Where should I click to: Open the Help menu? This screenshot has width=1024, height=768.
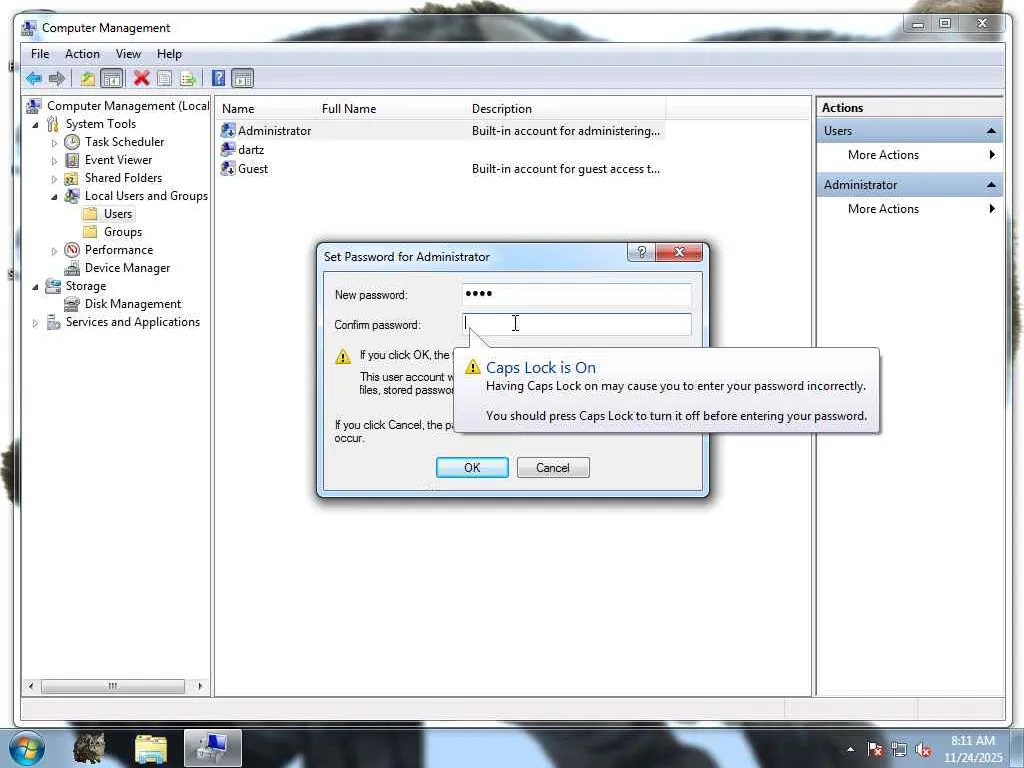(169, 54)
